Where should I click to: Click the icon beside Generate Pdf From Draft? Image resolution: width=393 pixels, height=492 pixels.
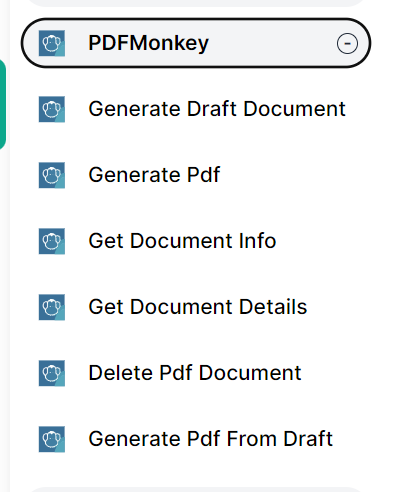[x=52, y=439]
